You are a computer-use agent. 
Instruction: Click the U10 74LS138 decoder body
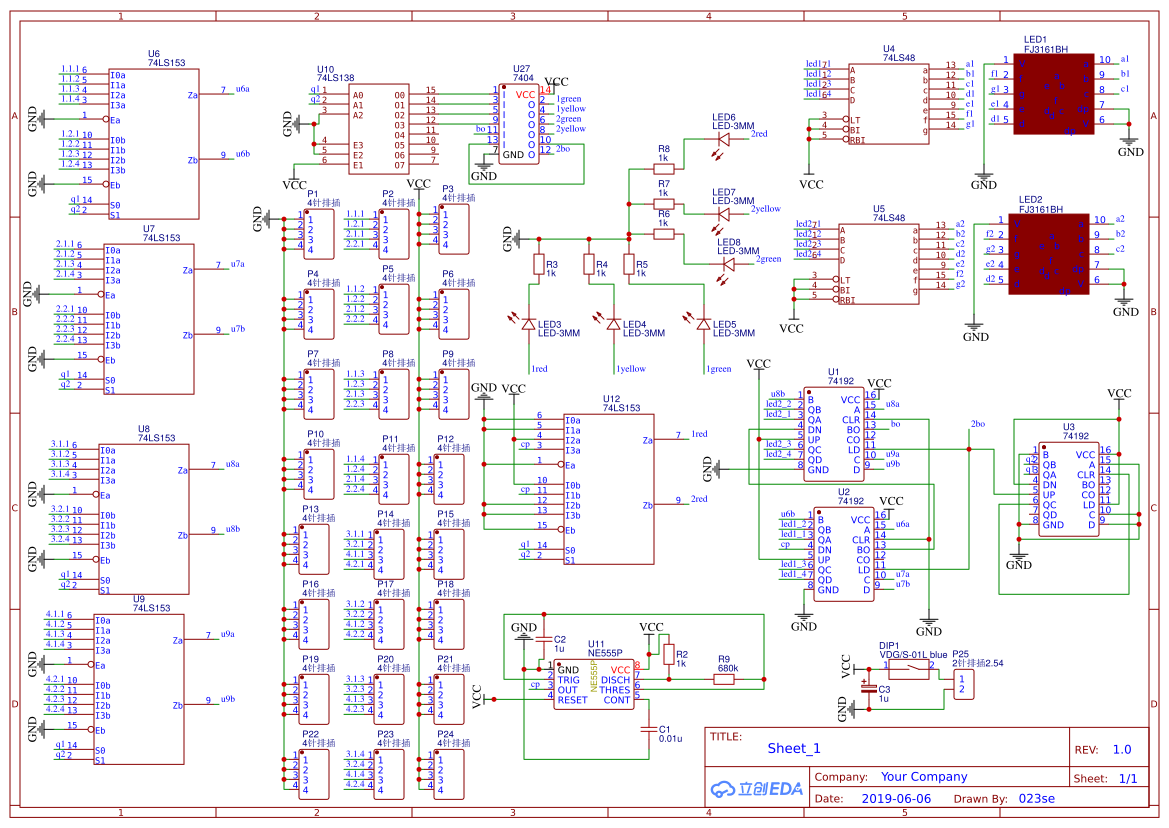[379, 129]
